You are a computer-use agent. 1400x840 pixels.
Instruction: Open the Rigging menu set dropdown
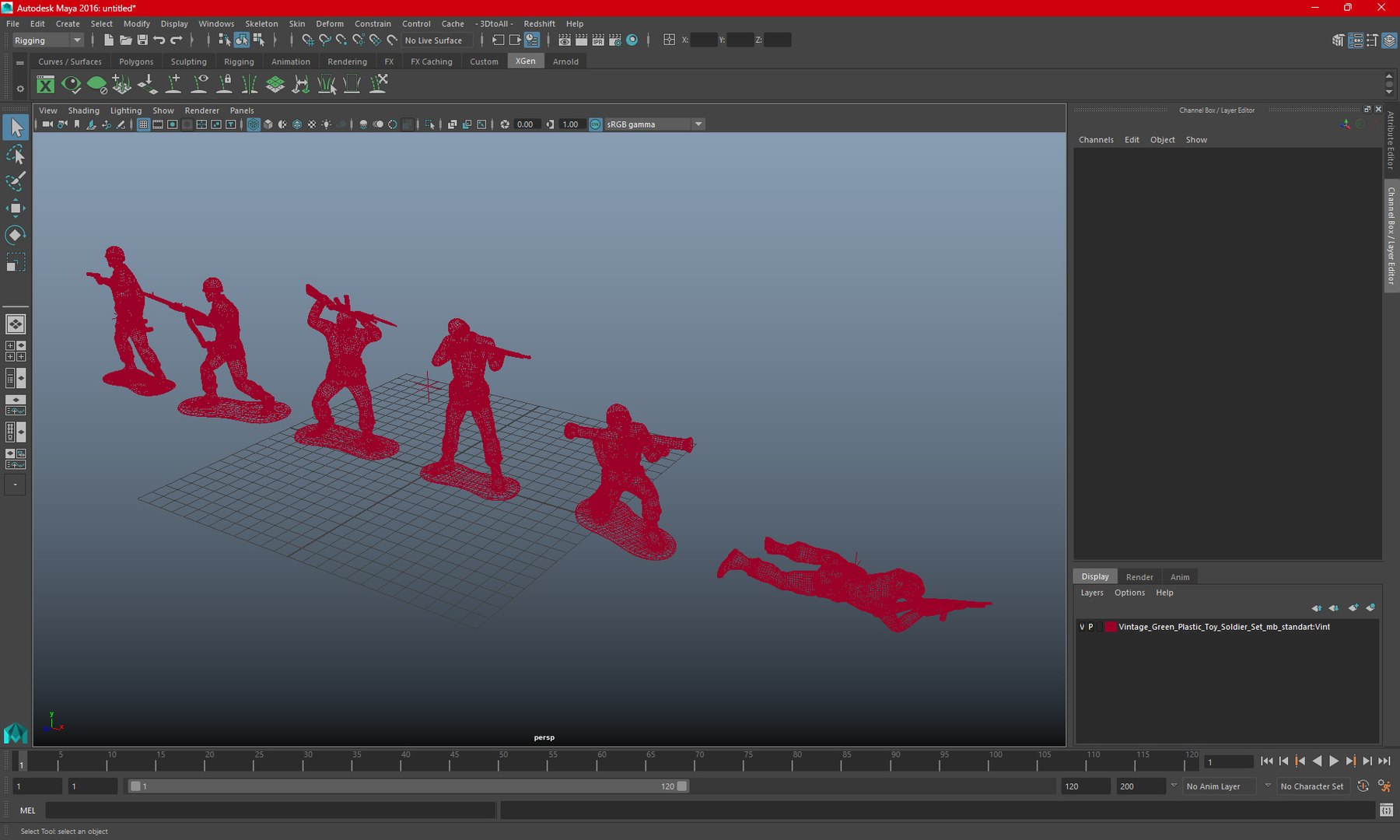click(47, 40)
